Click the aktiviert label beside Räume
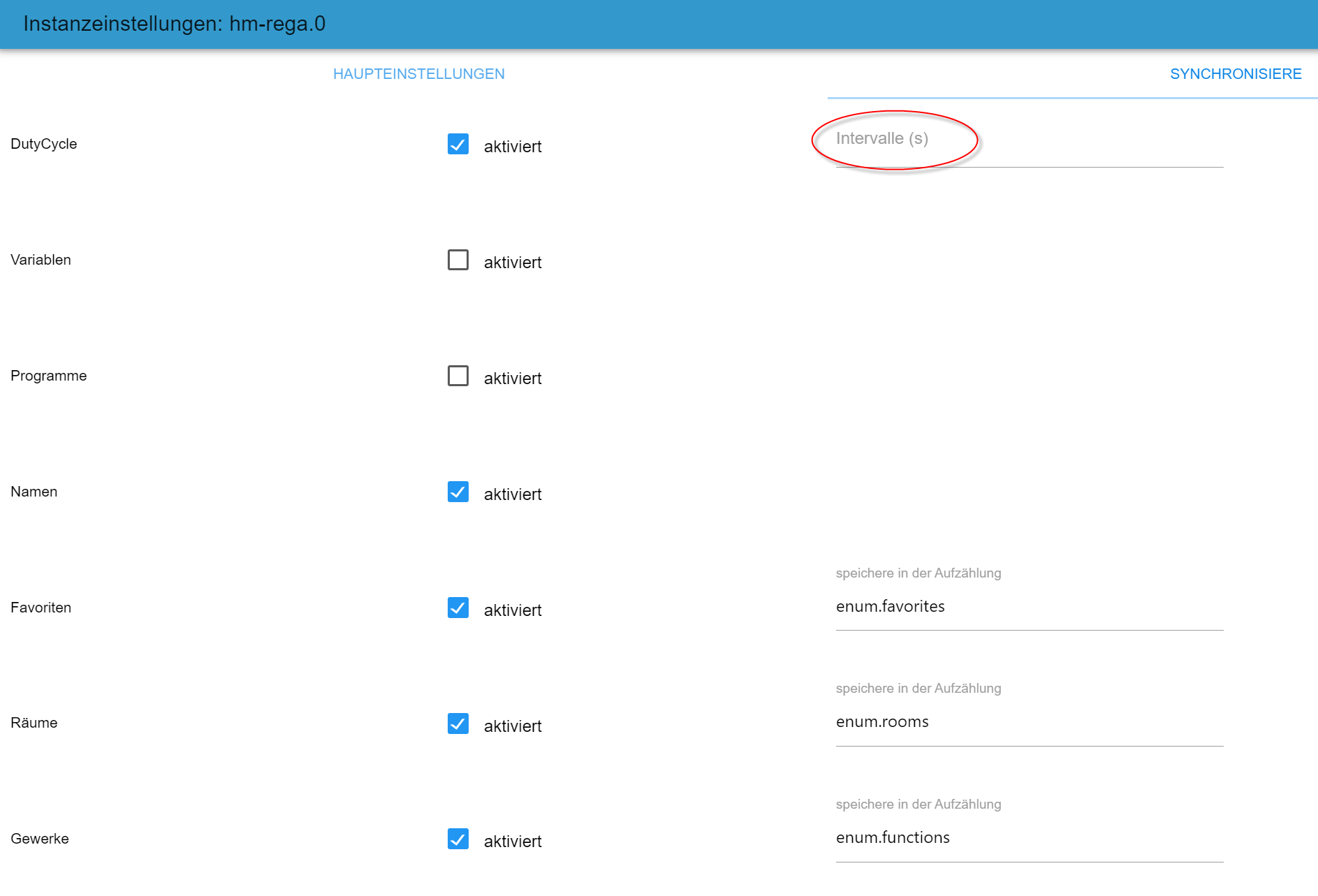1318x896 pixels. [513, 726]
